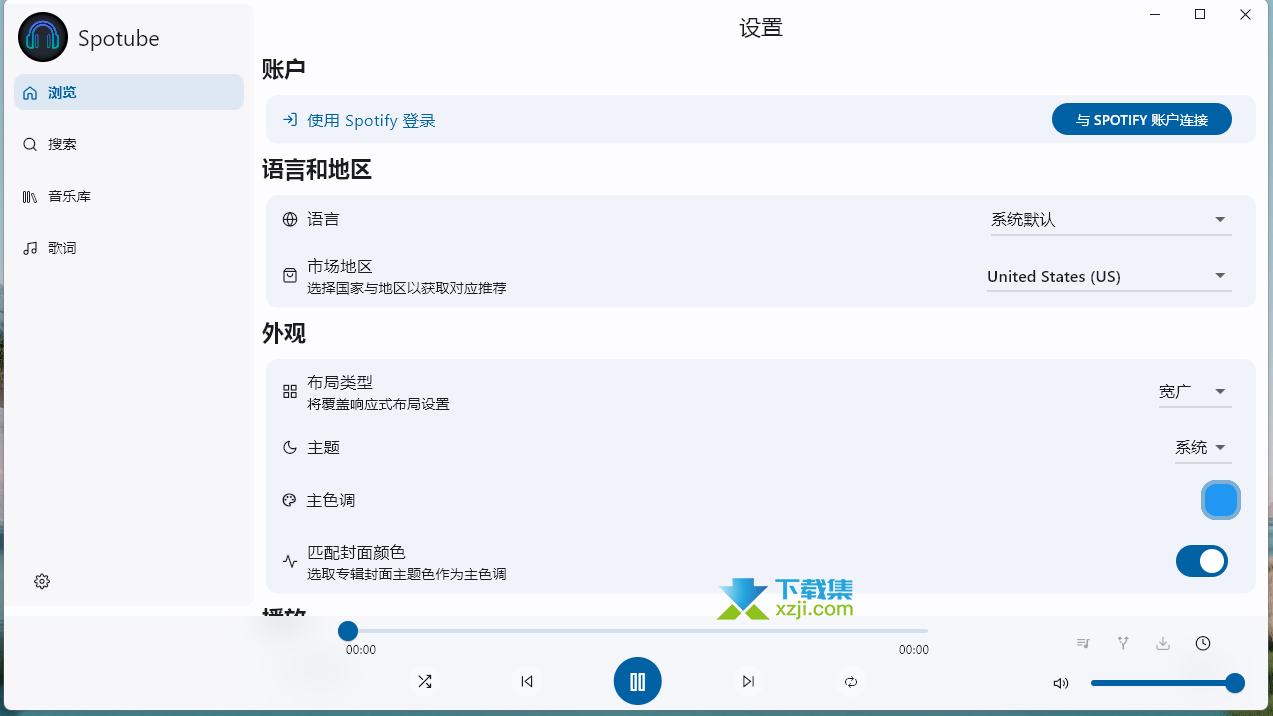The height and width of the screenshot is (716, 1273).
Task: Close the Spotube window
Action: click(1246, 14)
